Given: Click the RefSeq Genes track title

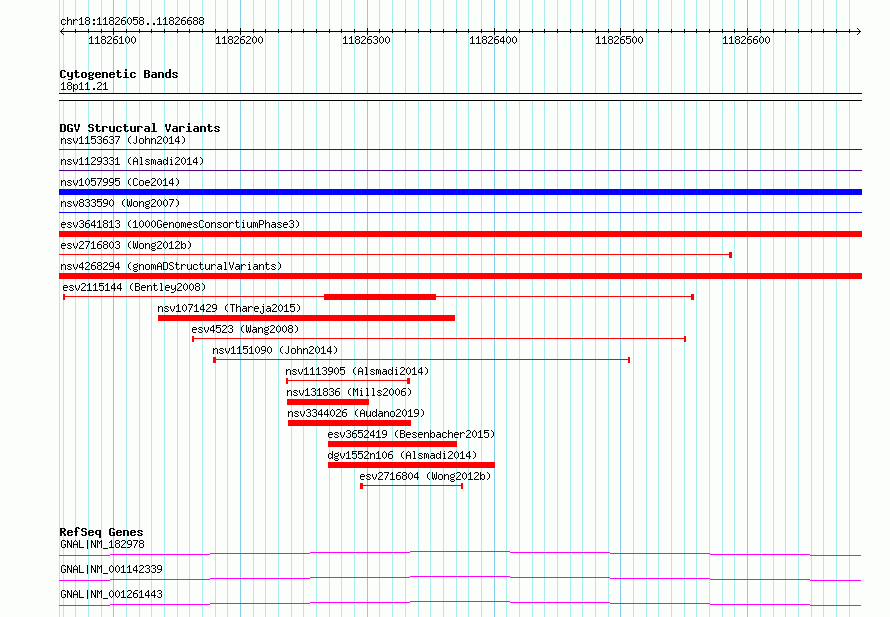Looking at the screenshot, I should pyautogui.click(x=102, y=532).
